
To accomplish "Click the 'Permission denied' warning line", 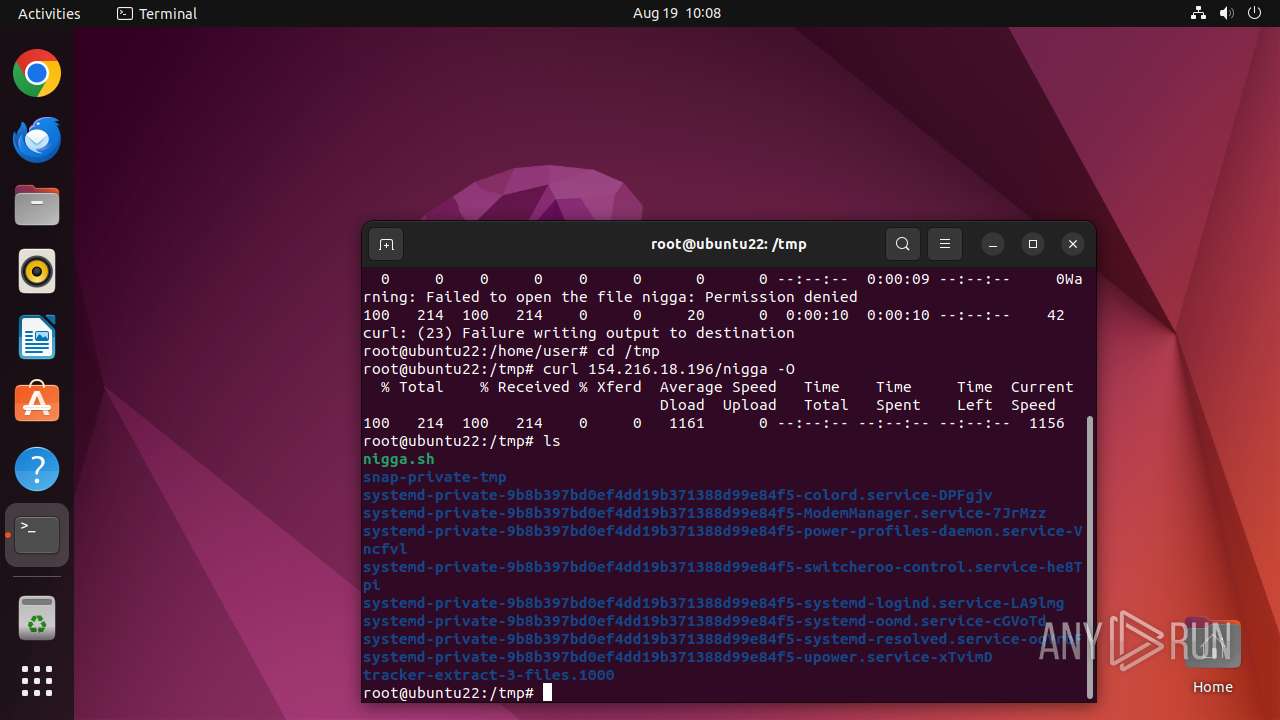I will pyautogui.click(x=610, y=297).
